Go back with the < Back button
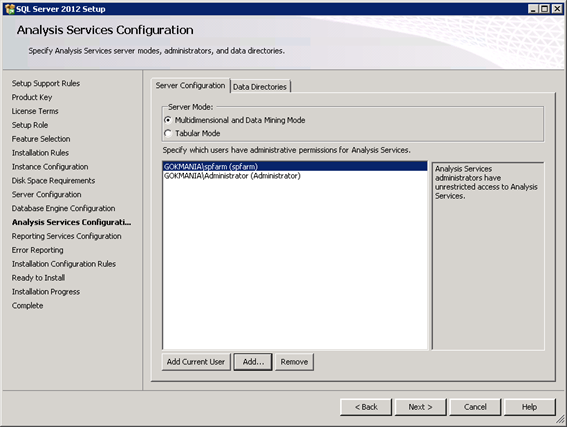This screenshot has height=427, width=567. pos(366,407)
